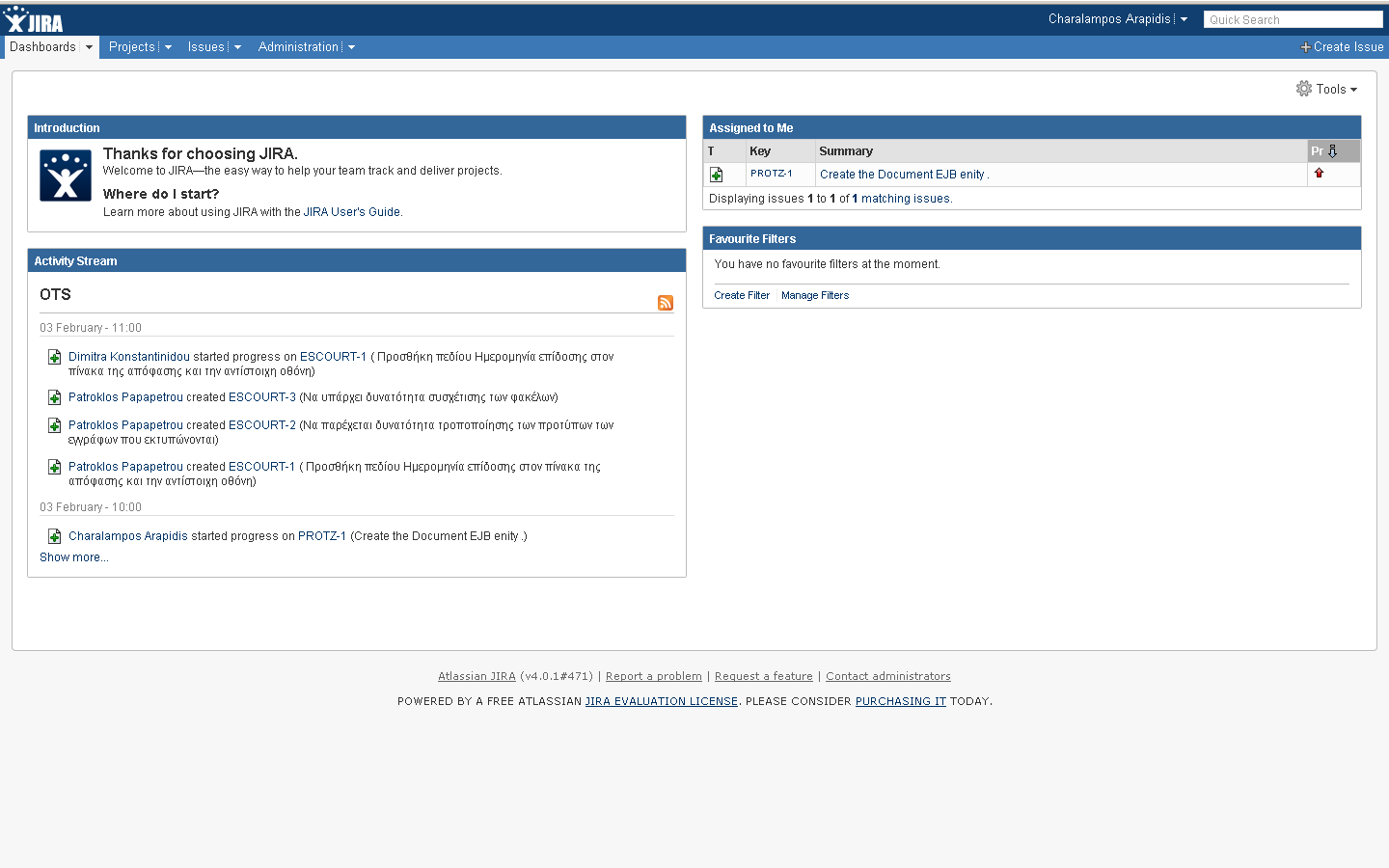The width and height of the screenshot is (1389, 868).
Task: Click the Manage Filters link
Action: [x=815, y=296]
